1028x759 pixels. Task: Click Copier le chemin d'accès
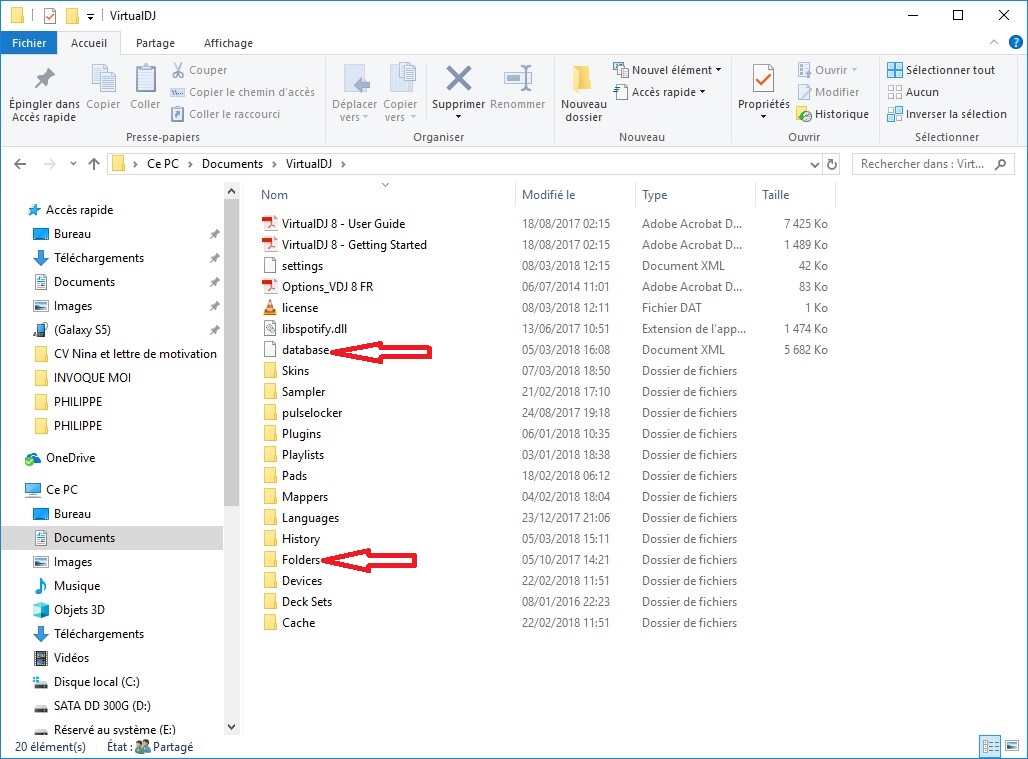pyautogui.click(x=243, y=92)
